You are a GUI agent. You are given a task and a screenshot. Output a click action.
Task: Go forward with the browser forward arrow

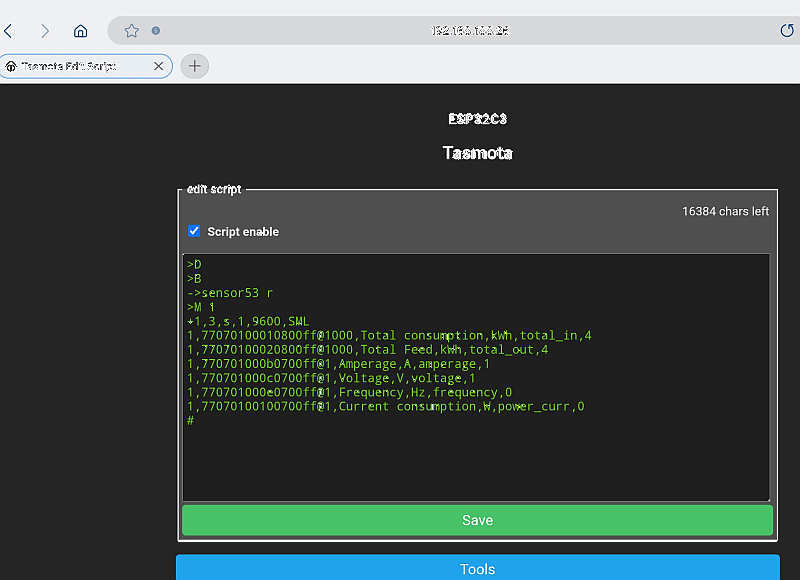[44, 31]
